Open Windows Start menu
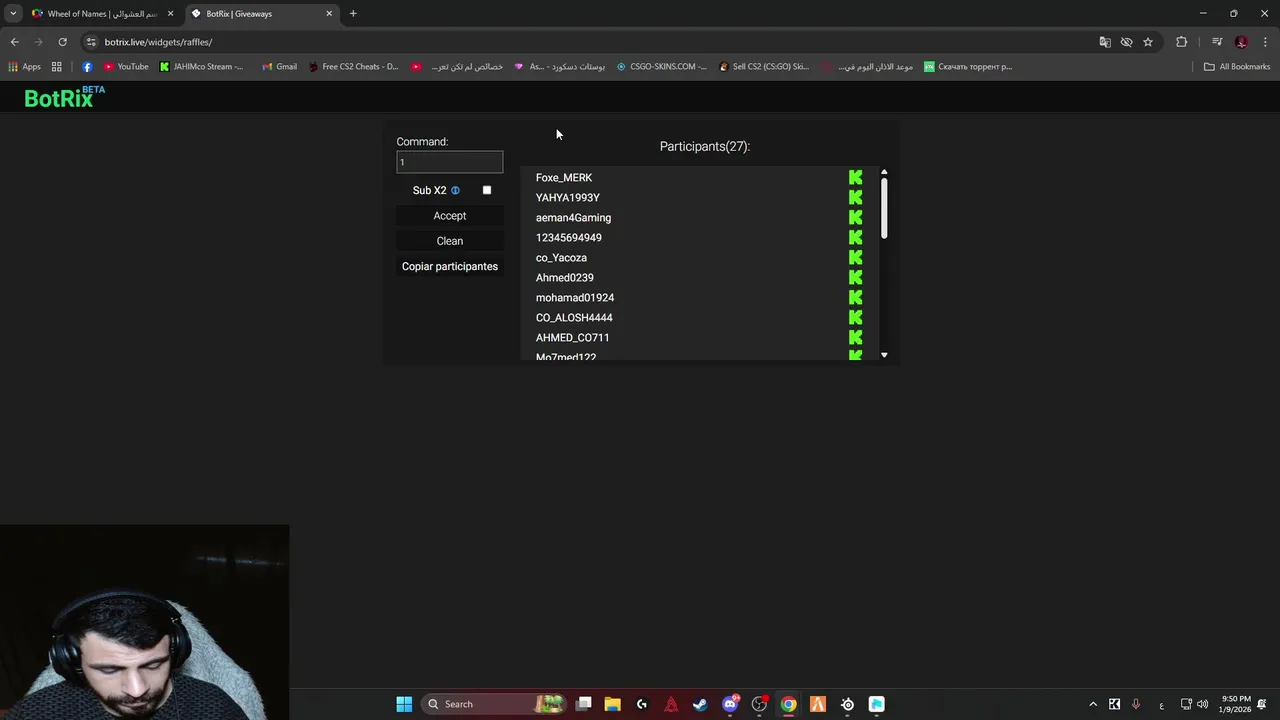The height and width of the screenshot is (720, 1280). (x=404, y=704)
